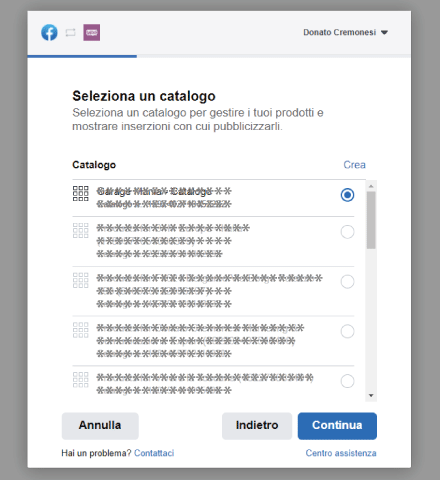Image resolution: width=440 pixels, height=480 pixels.
Task: Cancel setup with the Annulla button
Action: coord(100,426)
